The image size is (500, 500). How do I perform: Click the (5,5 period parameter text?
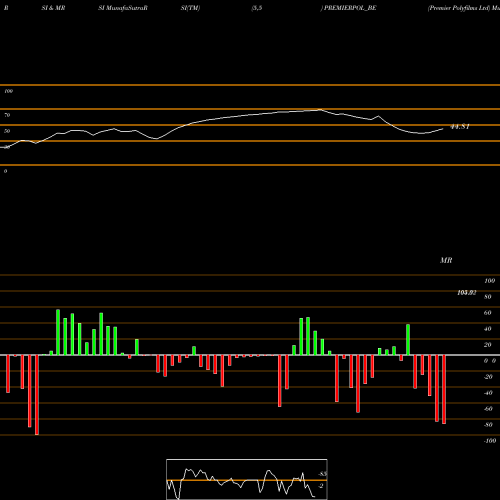point(257,8)
